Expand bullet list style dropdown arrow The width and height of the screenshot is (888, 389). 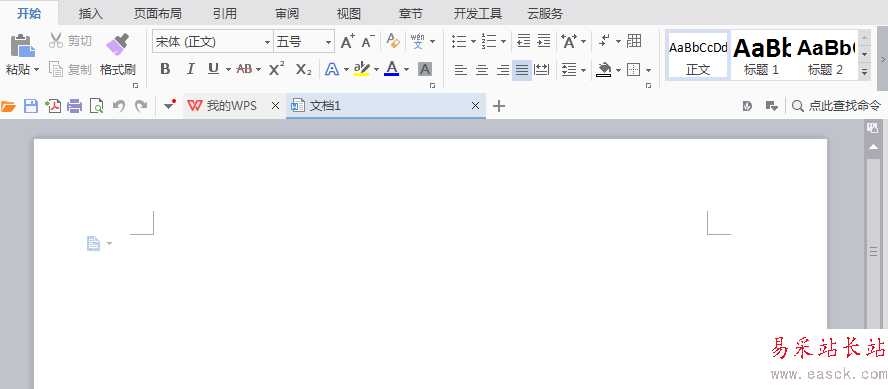coord(473,41)
